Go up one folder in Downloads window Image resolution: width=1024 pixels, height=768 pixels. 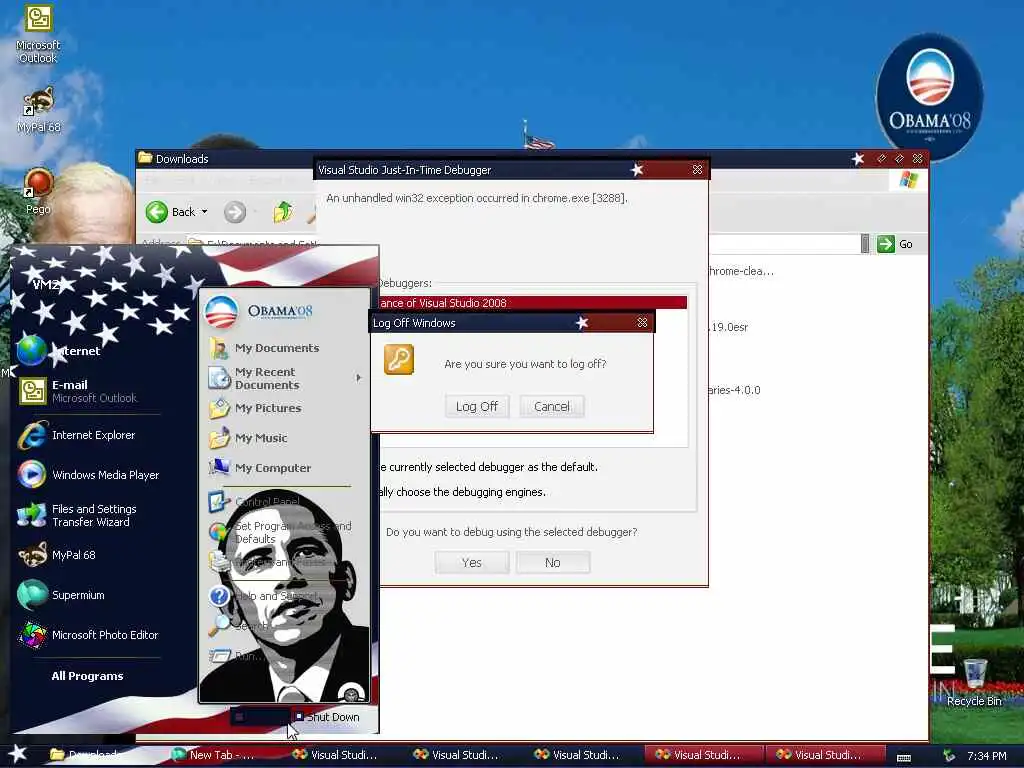click(x=283, y=212)
